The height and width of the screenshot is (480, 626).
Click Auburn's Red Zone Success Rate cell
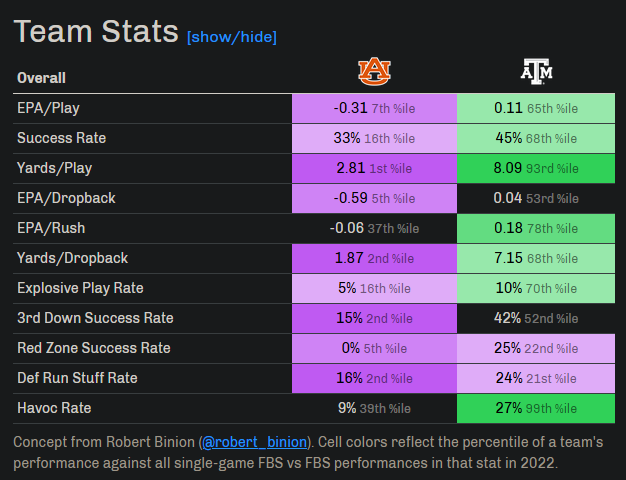click(374, 348)
